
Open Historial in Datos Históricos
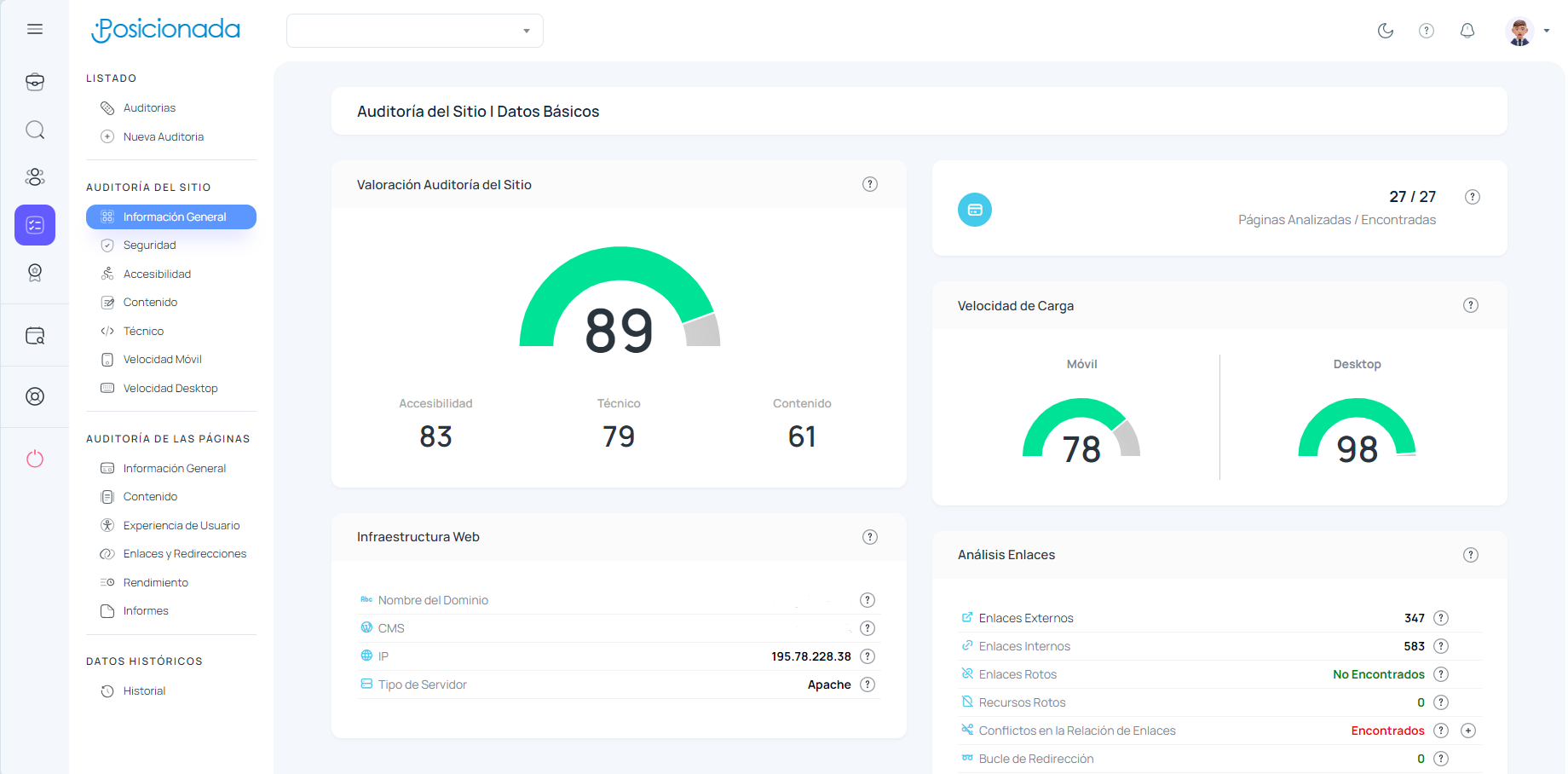[144, 691]
